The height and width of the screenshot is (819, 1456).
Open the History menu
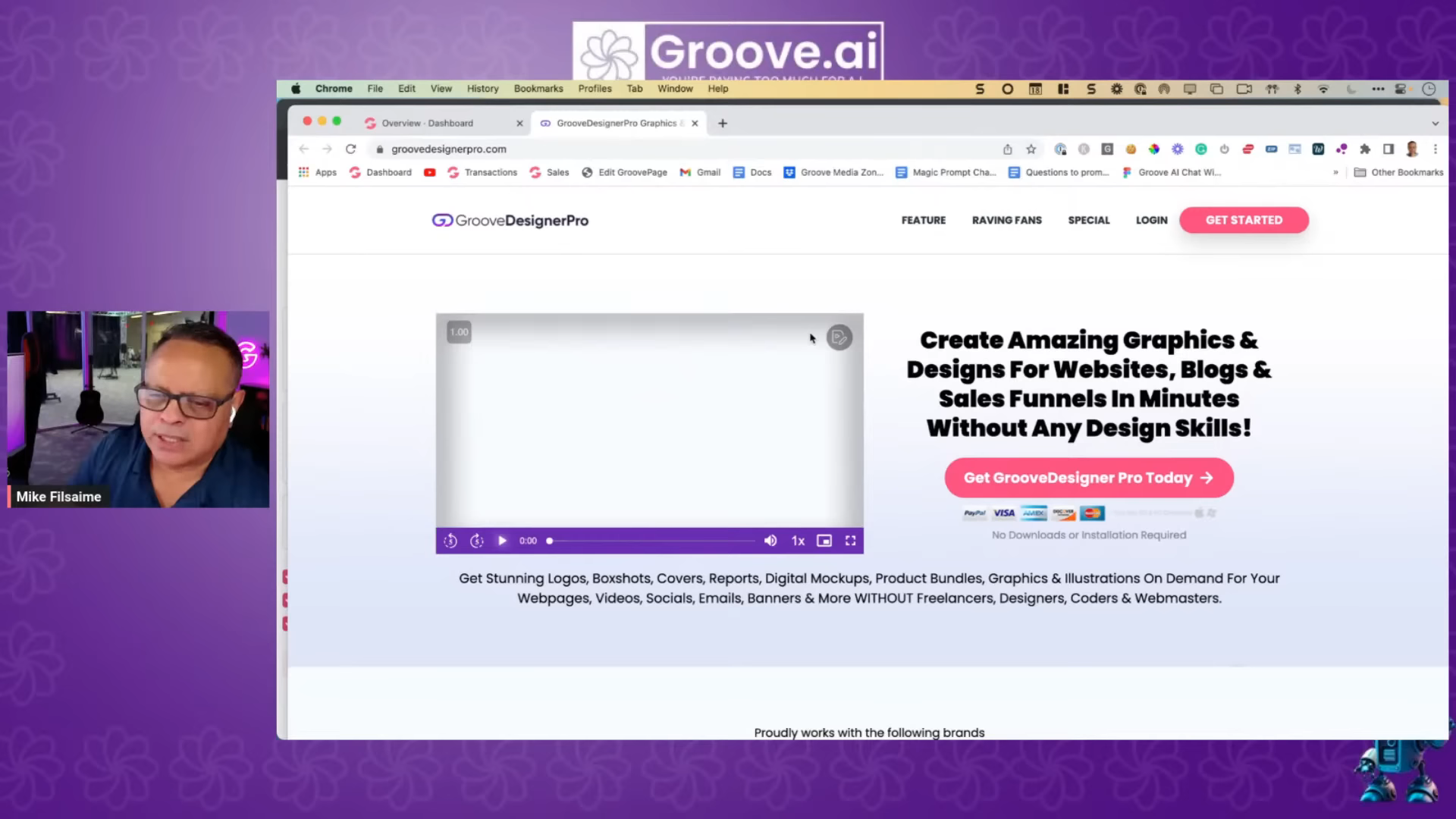(x=483, y=89)
